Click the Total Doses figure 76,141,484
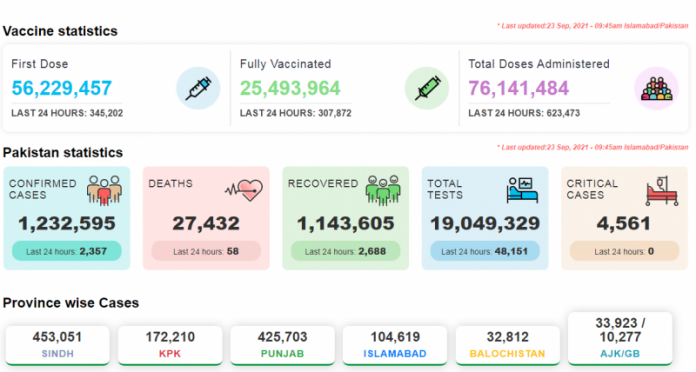This screenshot has width=696, height=372. pyautogui.click(x=518, y=88)
